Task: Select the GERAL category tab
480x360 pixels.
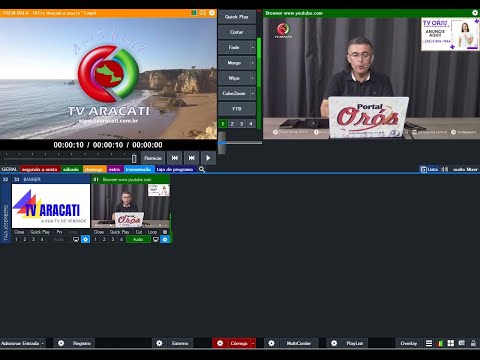Action: [9, 169]
